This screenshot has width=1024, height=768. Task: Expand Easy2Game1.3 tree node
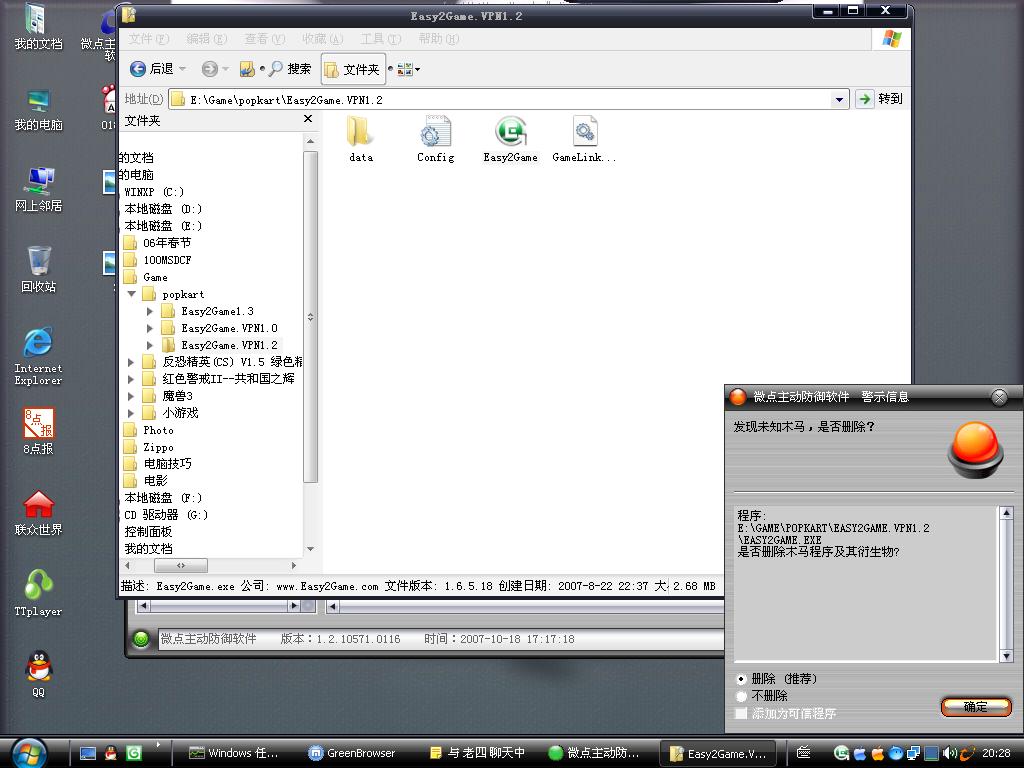click(150, 311)
